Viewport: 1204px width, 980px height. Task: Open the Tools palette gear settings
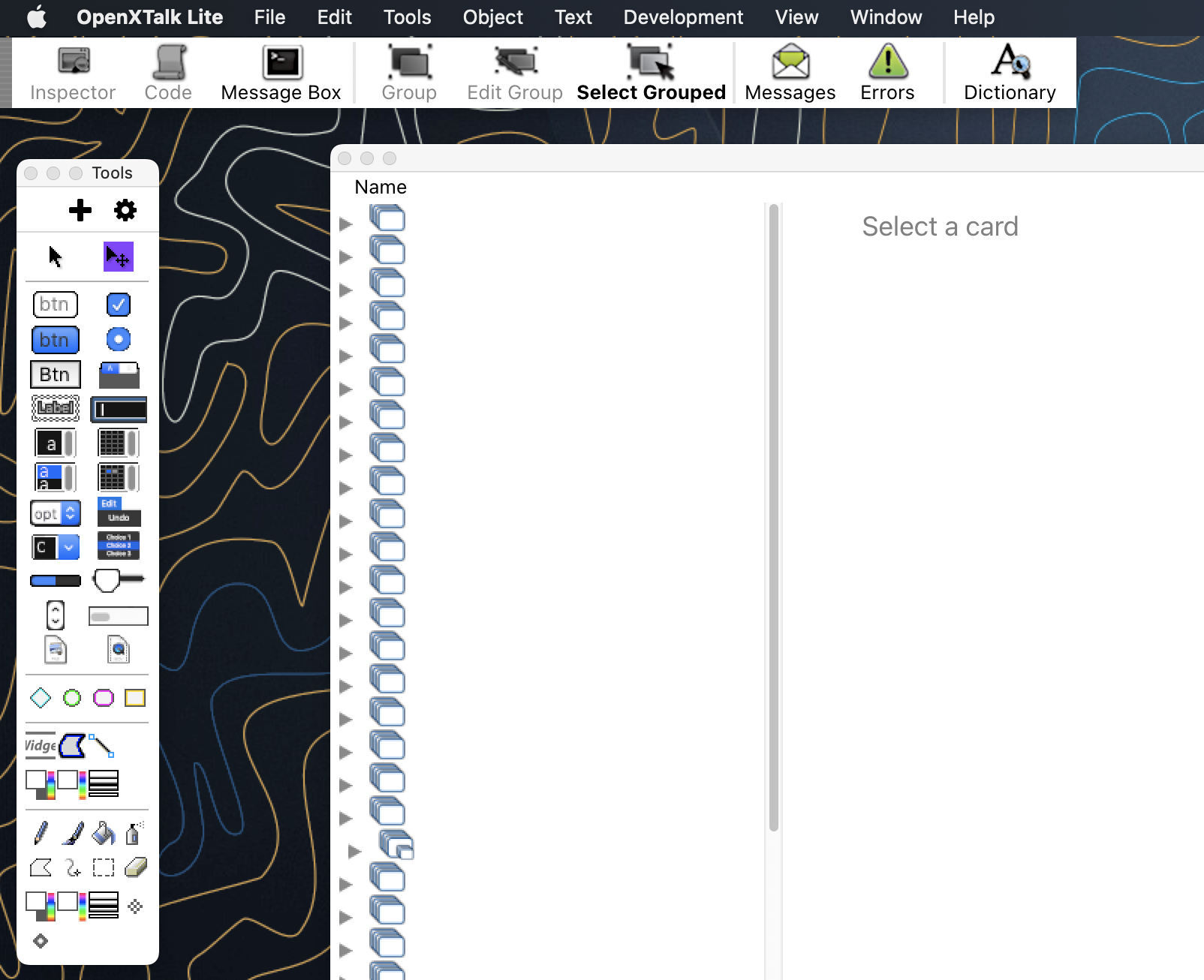[125, 210]
